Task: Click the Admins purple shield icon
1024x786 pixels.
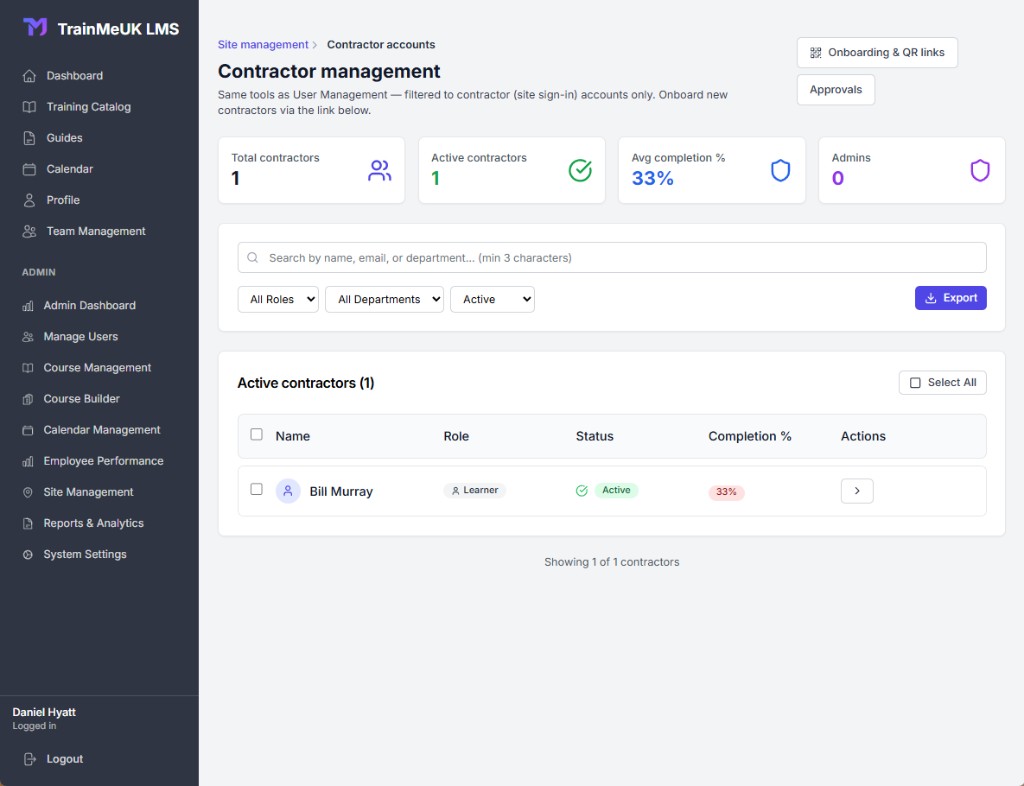Action: pyautogui.click(x=980, y=170)
